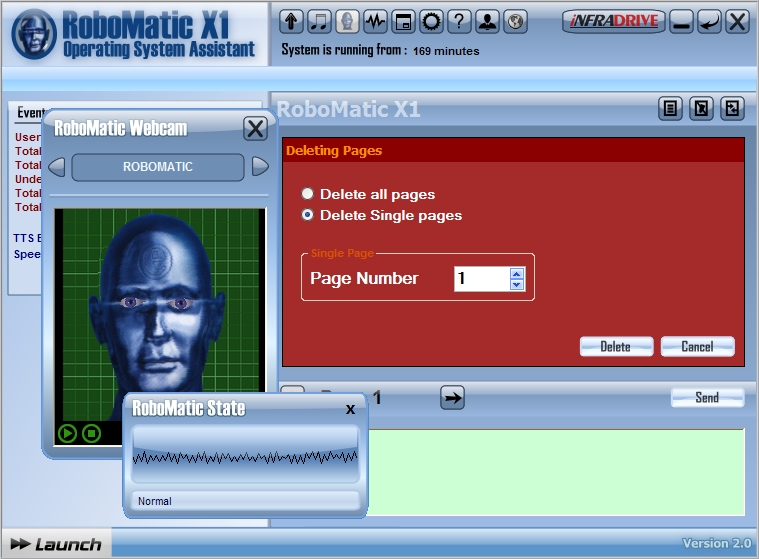Click the curved return arrow icon
Viewport: 759px width, 559px height.
(709, 21)
